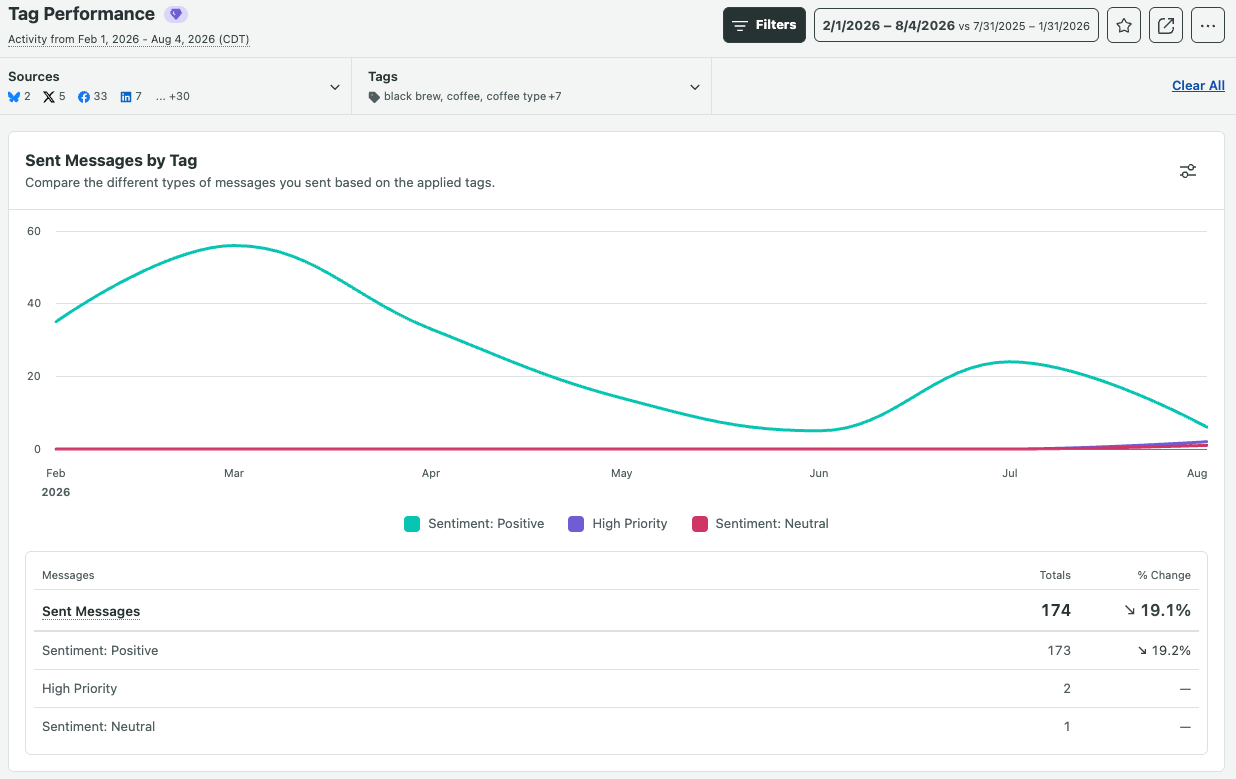Click the premium diamond badge icon
Image resolution: width=1236 pixels, height=779 pixels.
pos(176,15)
